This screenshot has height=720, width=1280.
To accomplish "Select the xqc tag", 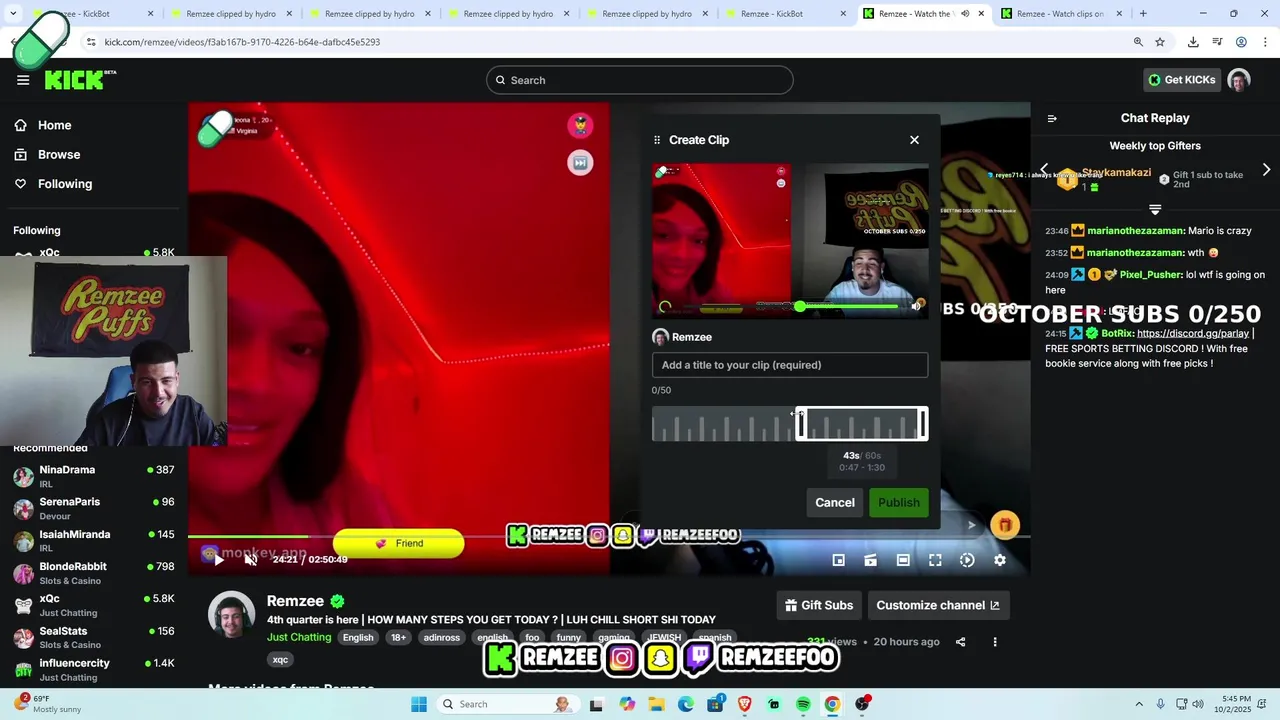I will 280,660.
